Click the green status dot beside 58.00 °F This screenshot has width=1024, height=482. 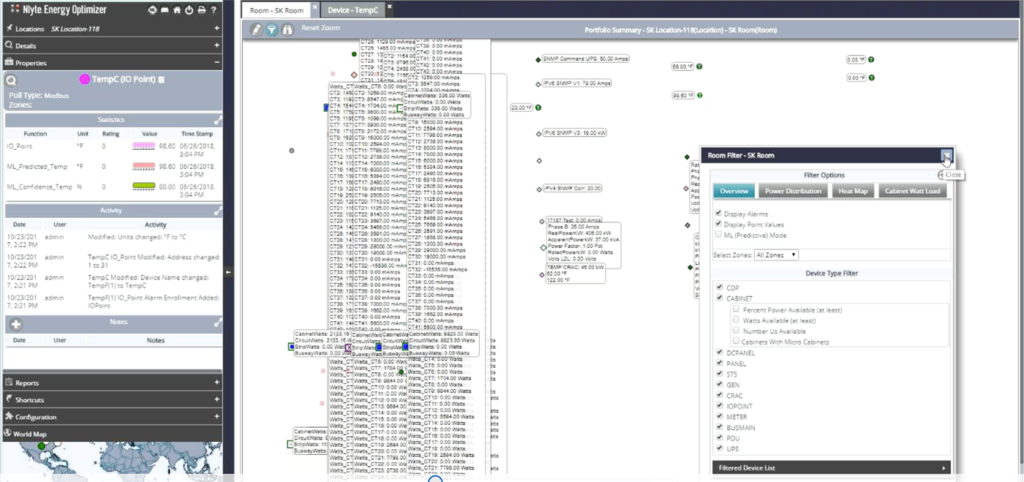pyautogui.click(x=699, y=67)
